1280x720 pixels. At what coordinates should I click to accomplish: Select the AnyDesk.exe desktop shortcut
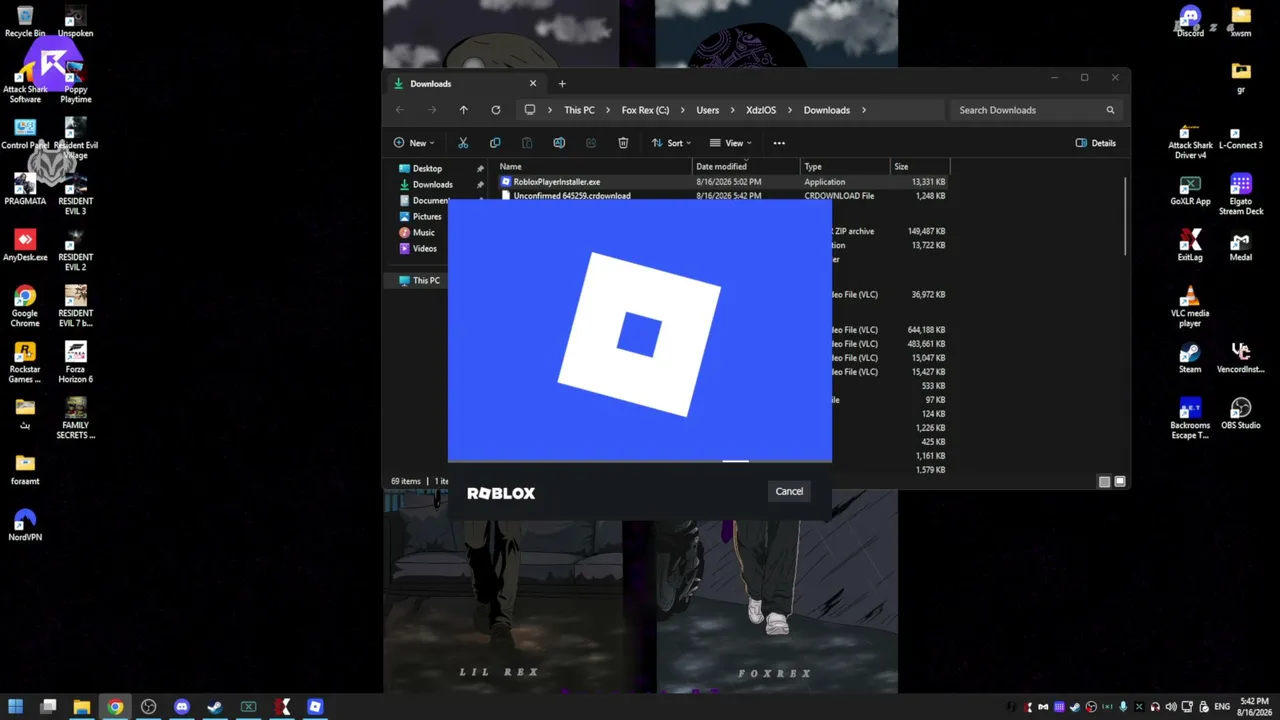pos(25,246)
